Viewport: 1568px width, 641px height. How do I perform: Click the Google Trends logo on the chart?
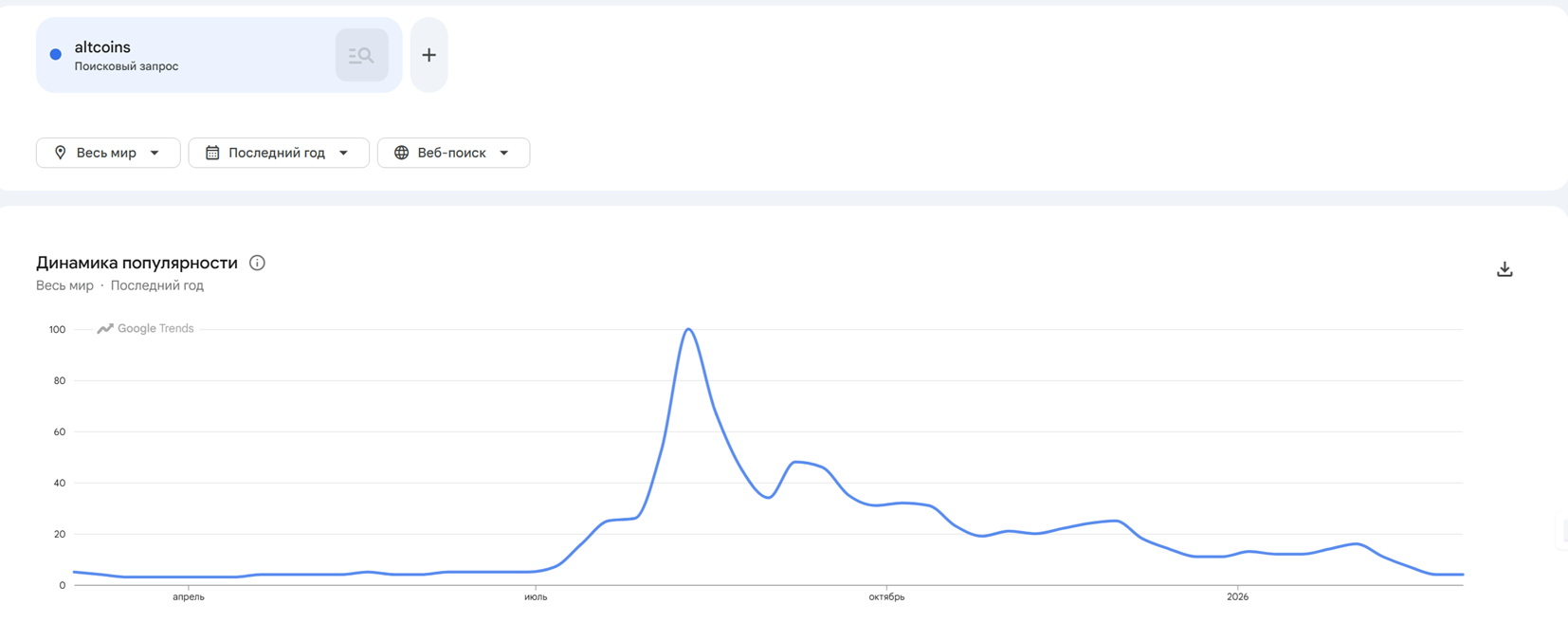[145, 328]
